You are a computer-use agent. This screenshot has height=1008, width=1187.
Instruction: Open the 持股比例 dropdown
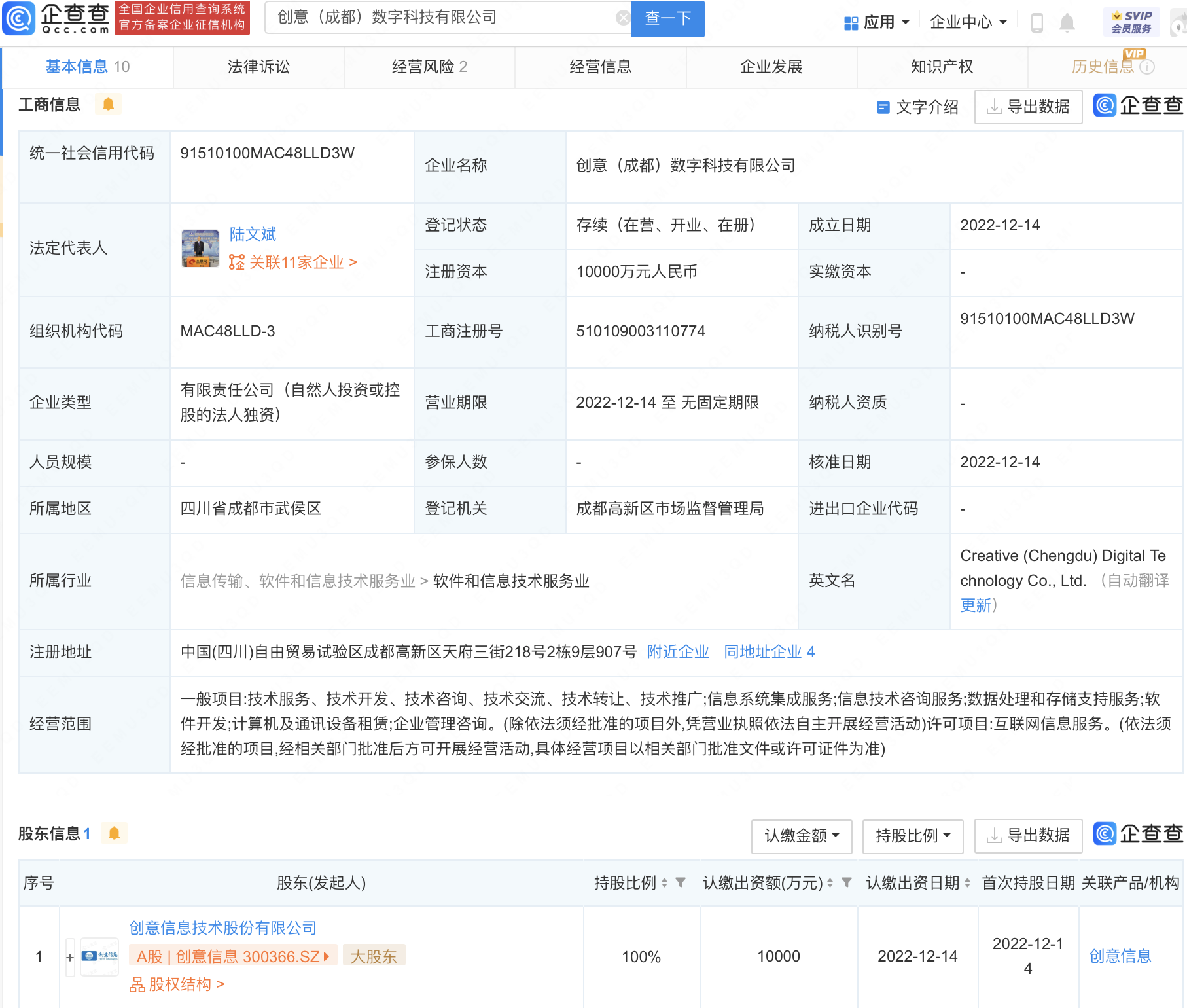coord(912,836)
